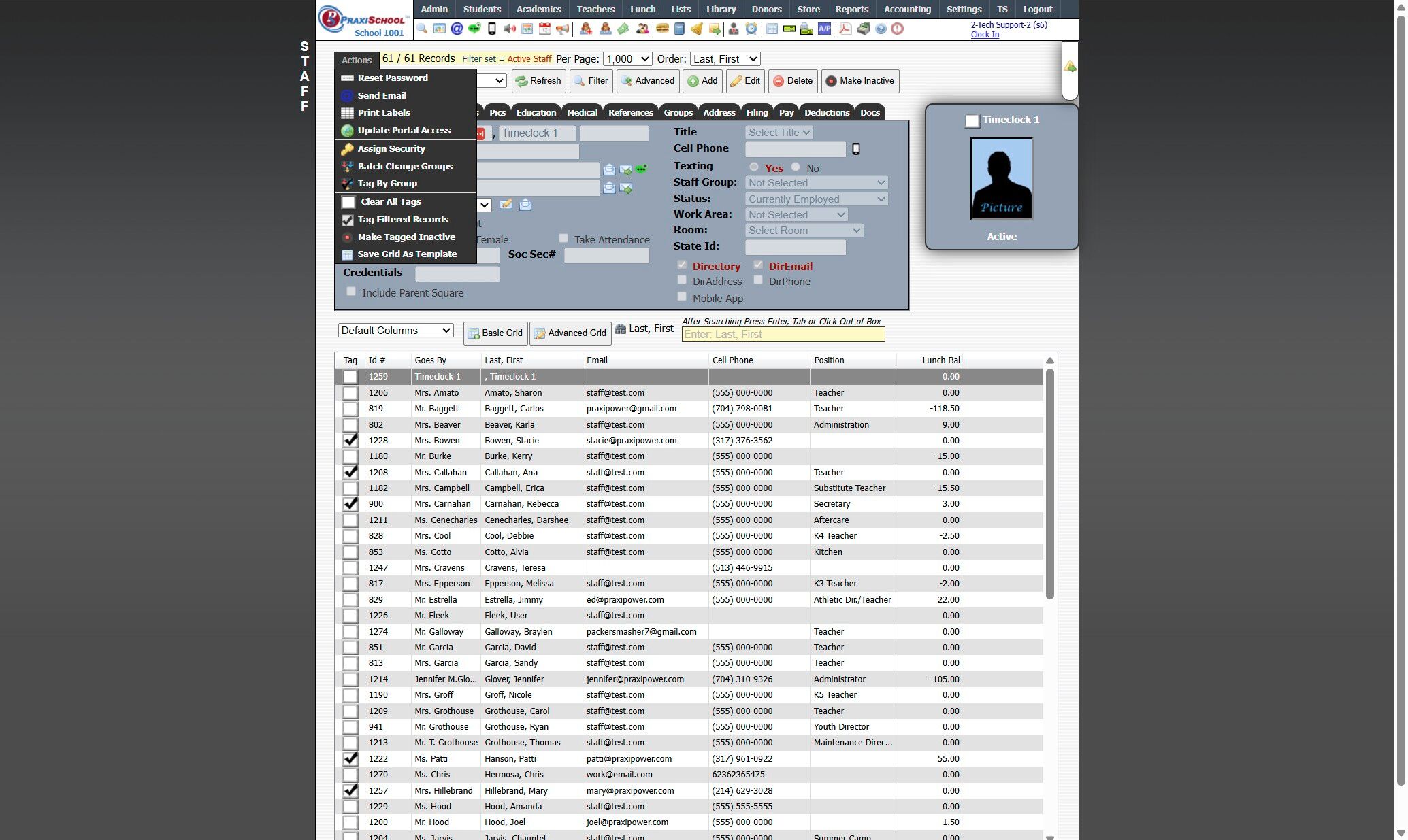Click the Make Inactive button
This screenshot has height=840, width=1408.
tap(859, 81)
